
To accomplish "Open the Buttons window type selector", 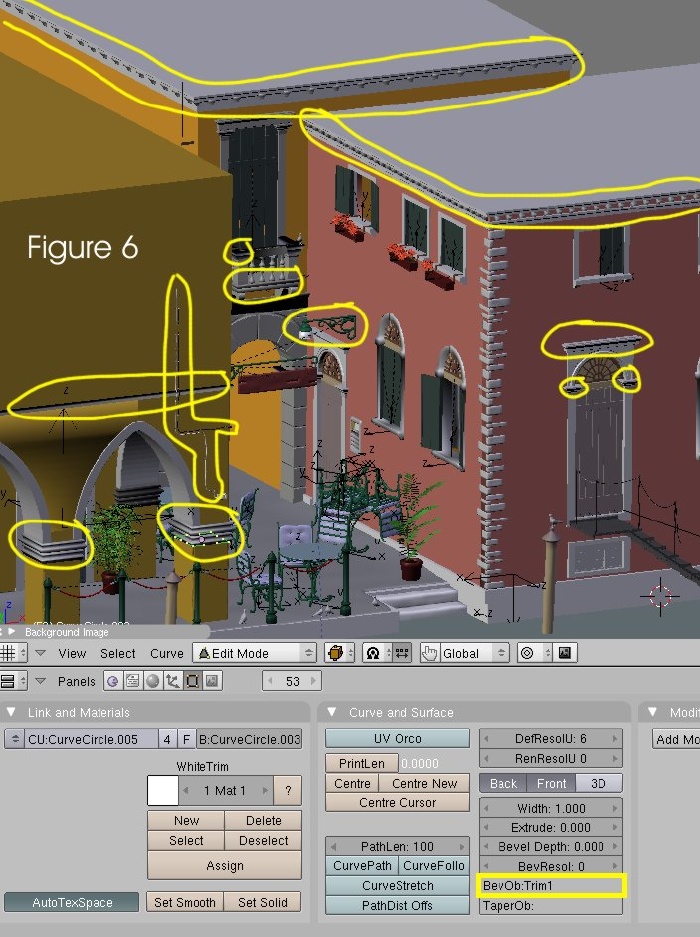I will click(x=13, y=681).
